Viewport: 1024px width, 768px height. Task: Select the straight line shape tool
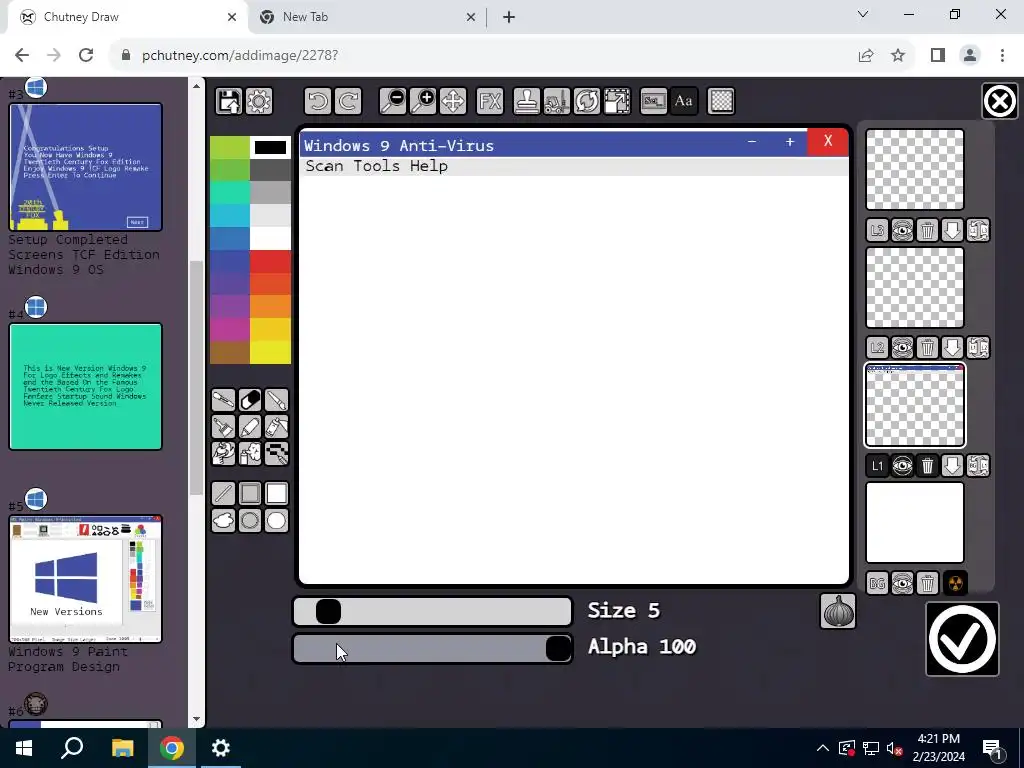click(223, 494)
